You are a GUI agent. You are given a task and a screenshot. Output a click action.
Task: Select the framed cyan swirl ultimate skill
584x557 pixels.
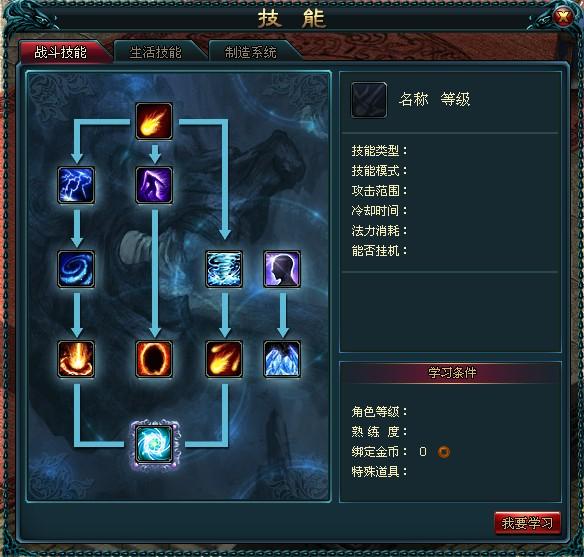155,444
